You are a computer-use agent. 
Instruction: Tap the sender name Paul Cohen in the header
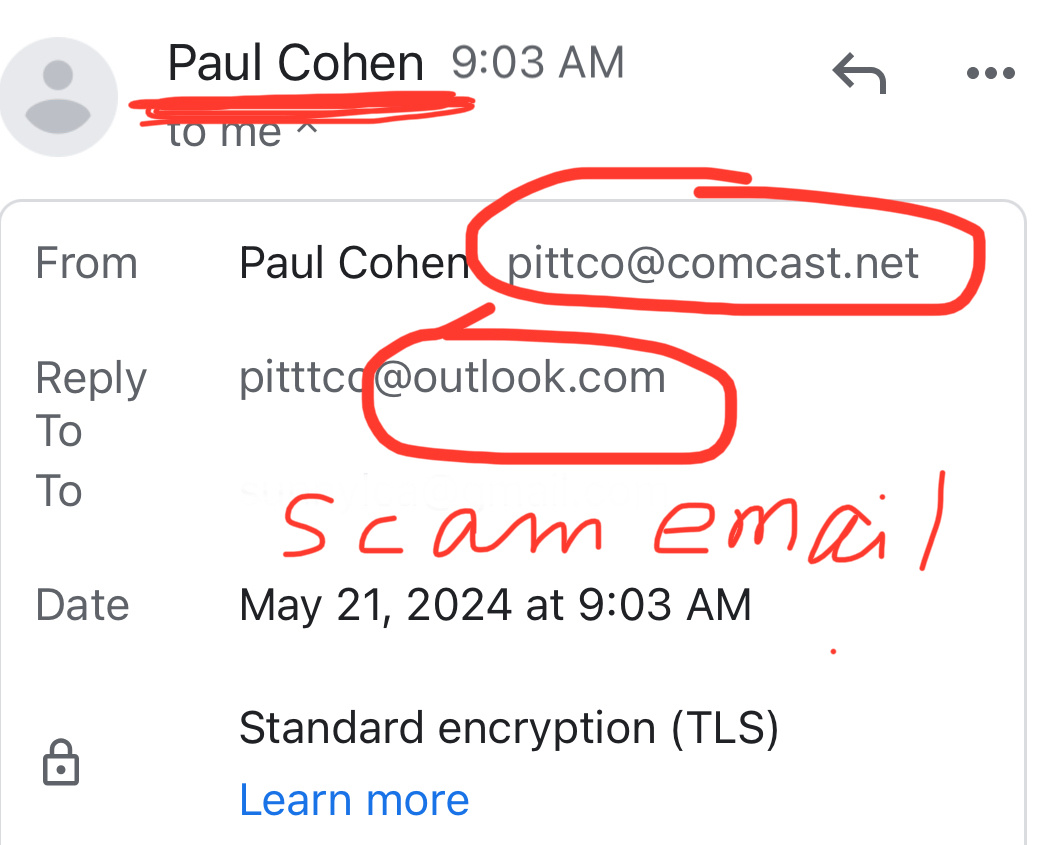pos(295,64)
